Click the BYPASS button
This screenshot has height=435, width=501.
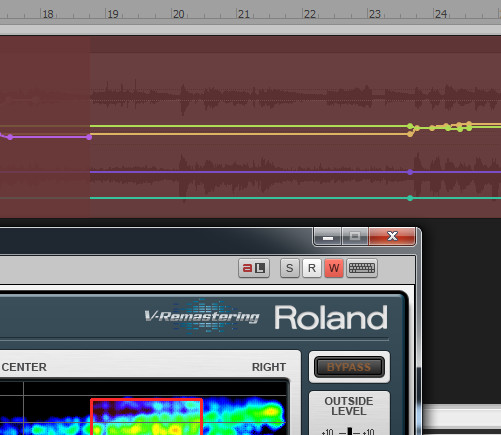(x=349, y=367)
